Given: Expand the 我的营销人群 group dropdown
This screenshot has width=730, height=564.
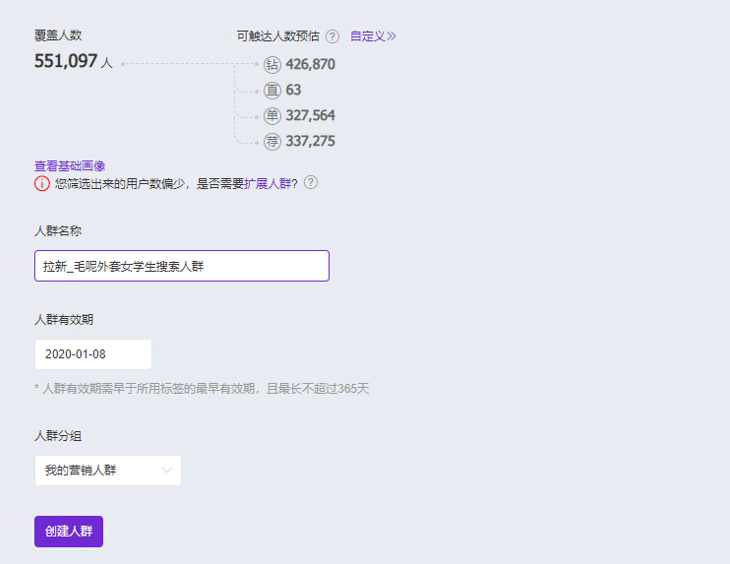Looking at the screenshot, I should point(108,470).
